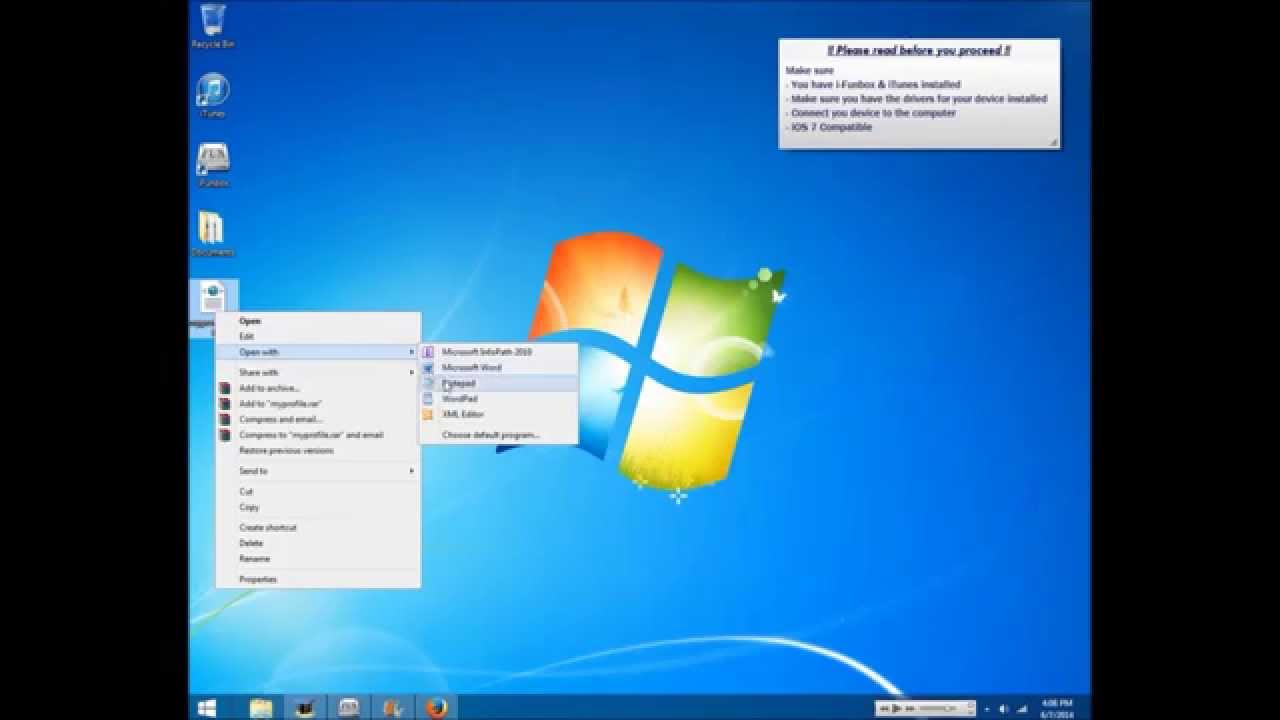Open taskbar app between File Explorer and iFunbox
This screenshot has height=720, width=1280.
point(304,708)
